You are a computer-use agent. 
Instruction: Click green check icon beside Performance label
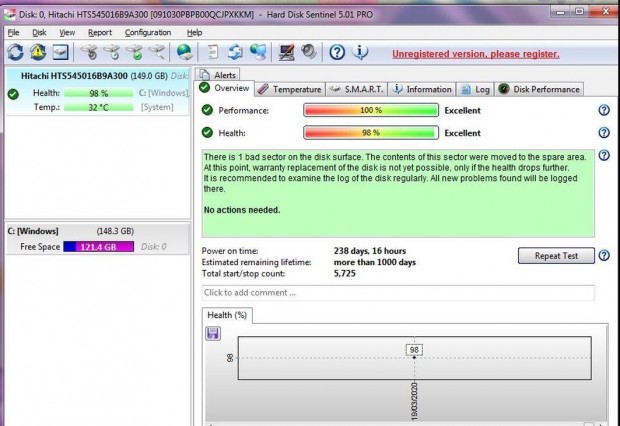click(207, 110)
